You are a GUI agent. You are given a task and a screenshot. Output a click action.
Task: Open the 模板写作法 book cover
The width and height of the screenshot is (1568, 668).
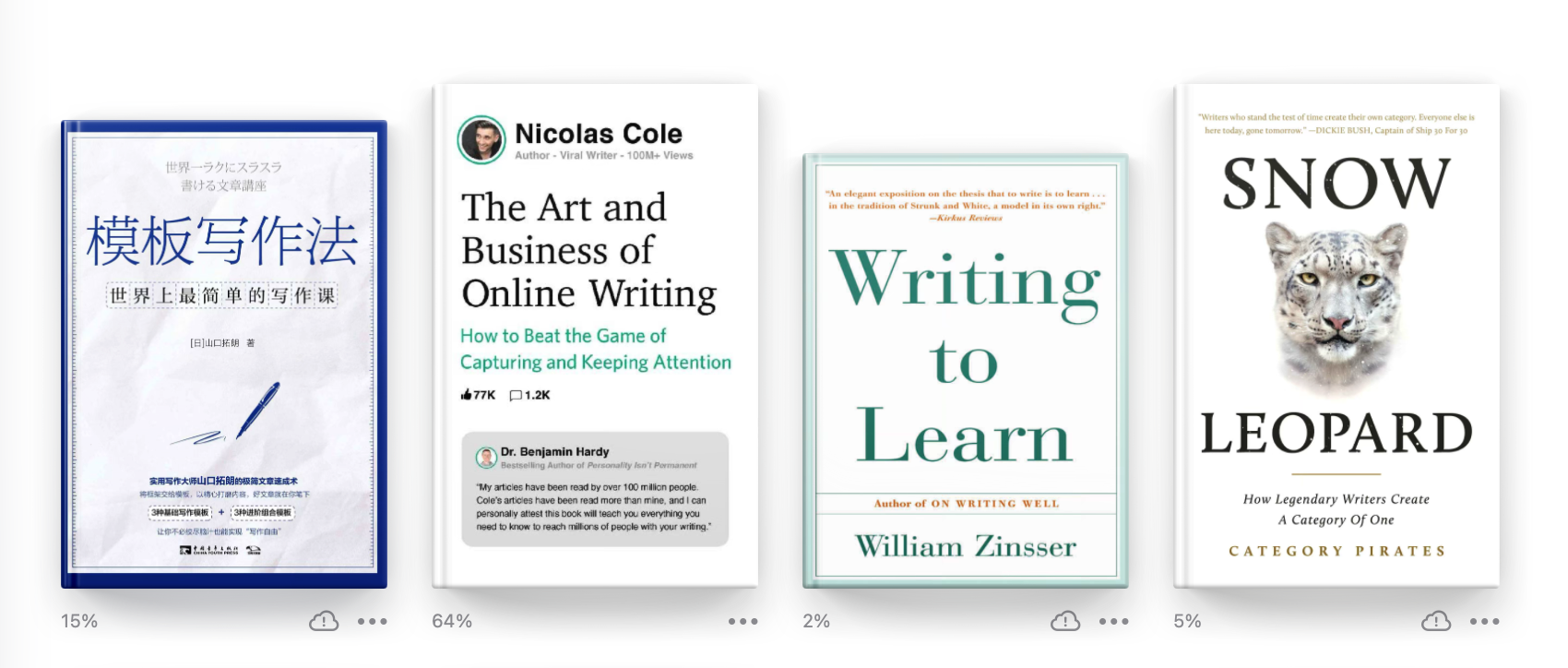(x=224, y=354)
